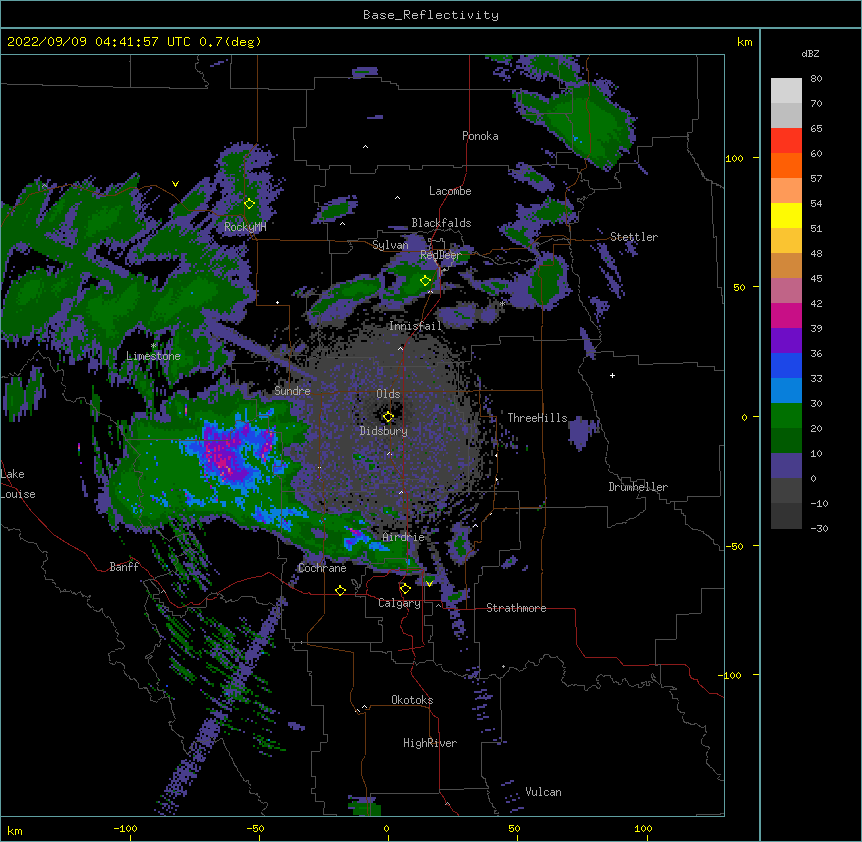Viewport: 862px width, 842px height.
Task: Select the red legend band below 65 dBZ
Action: 786,141
